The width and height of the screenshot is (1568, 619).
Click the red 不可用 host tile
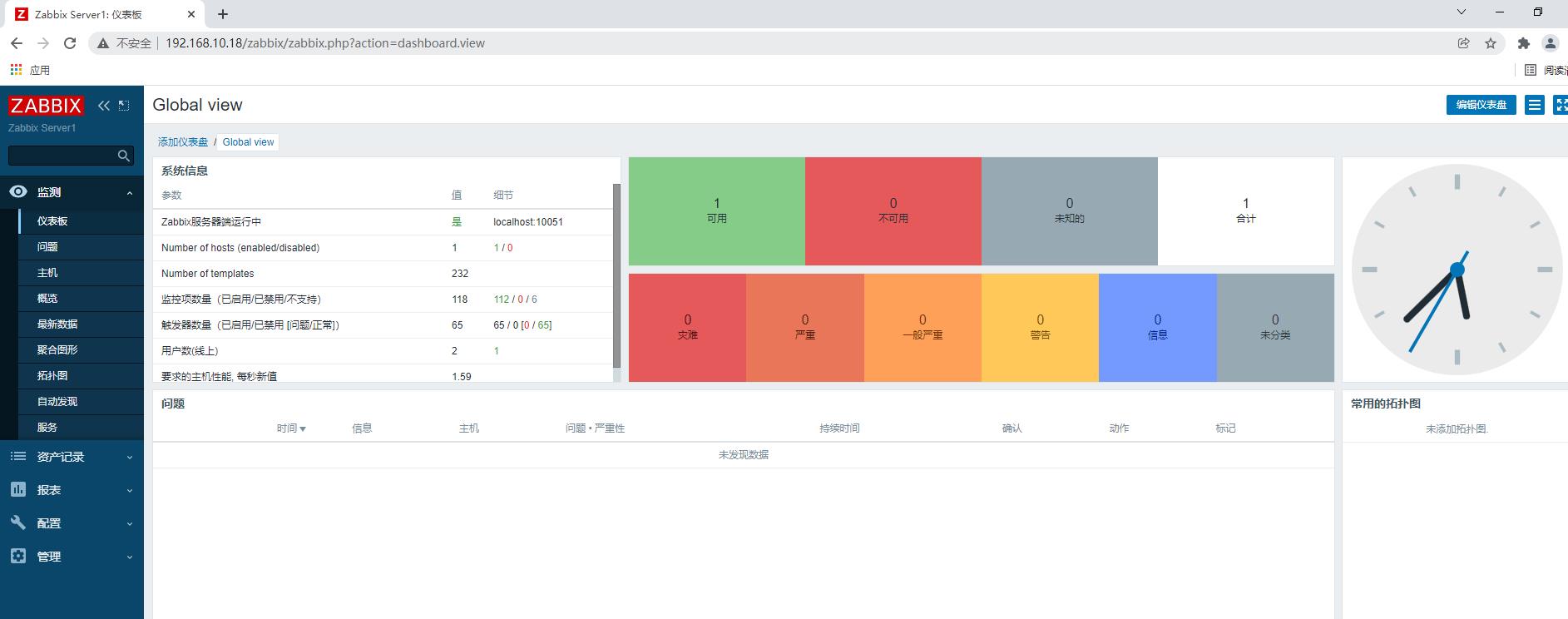pos(893,211)
